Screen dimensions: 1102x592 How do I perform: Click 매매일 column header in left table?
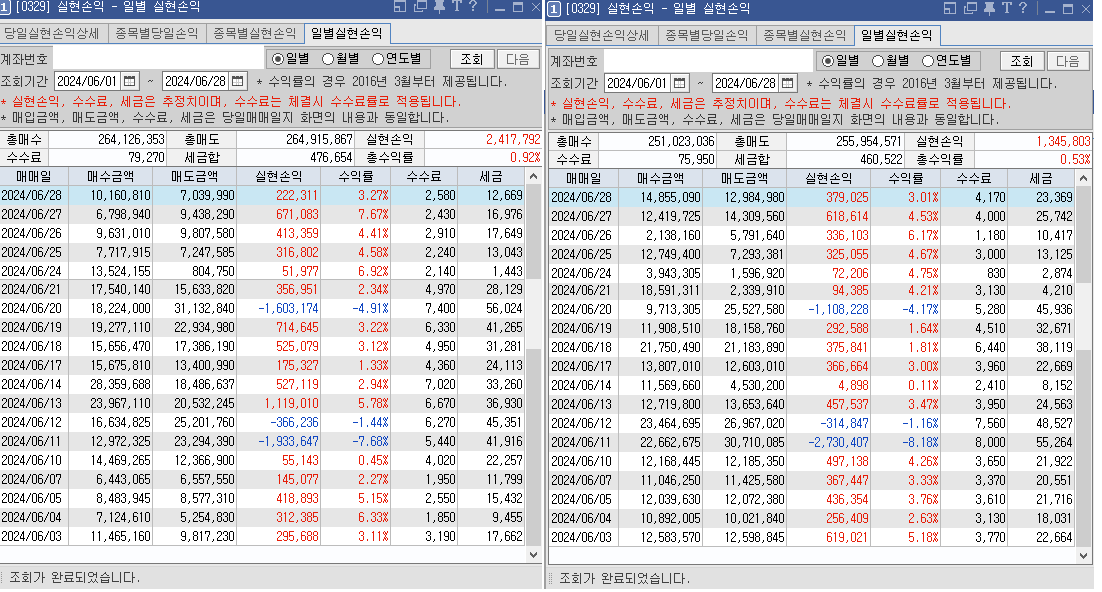[34, 176]
